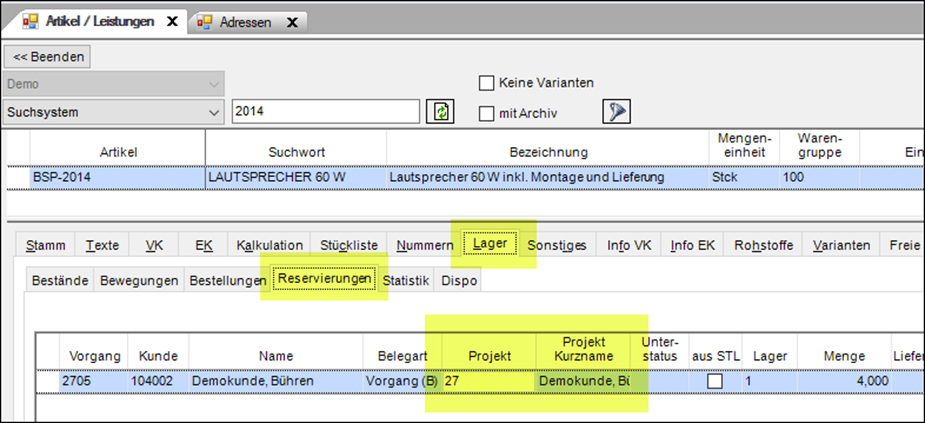The height and width of the screenshot is (423, 925).
Task: Click the filter funnel icon
Action: point(615,111)
